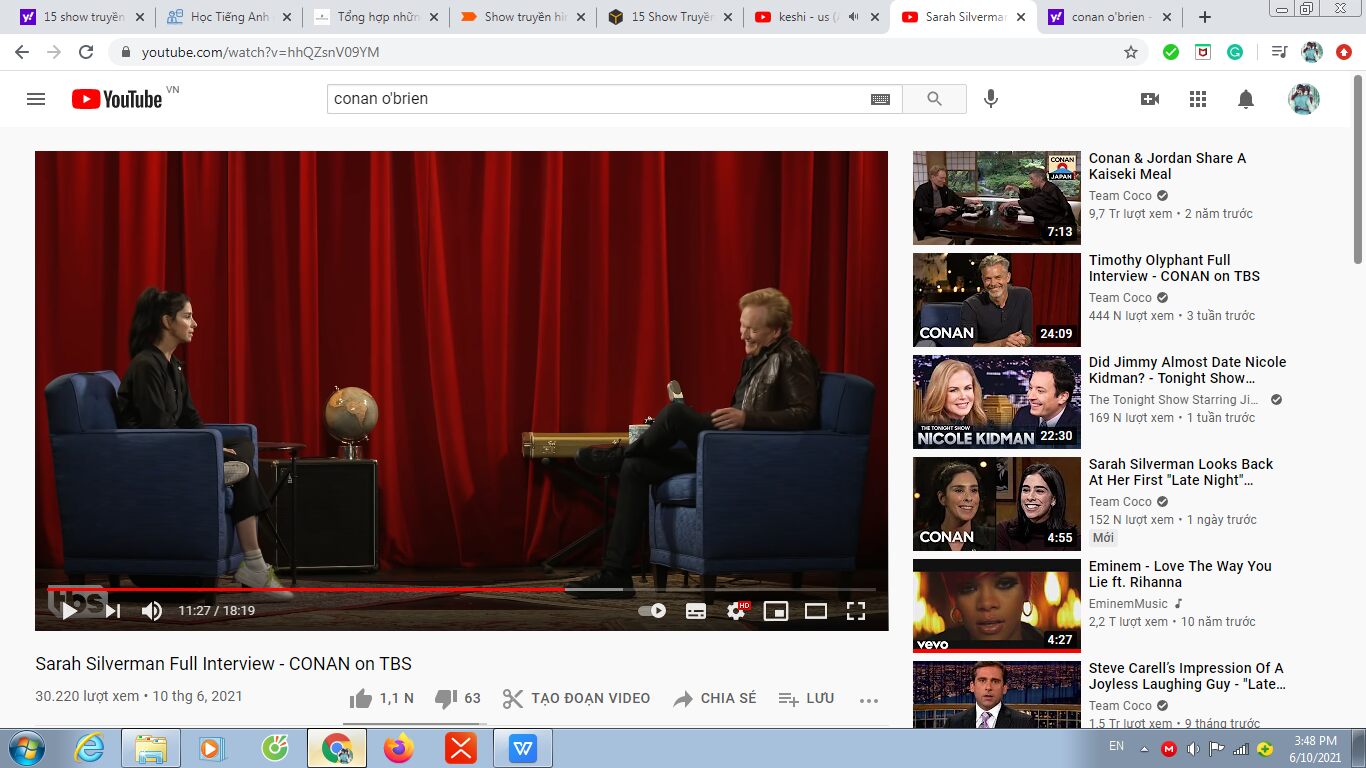Image resolution: width=1366 pixels, height=768 pixels.
Task: Start voice search with microphone icon
Action: 991,99
